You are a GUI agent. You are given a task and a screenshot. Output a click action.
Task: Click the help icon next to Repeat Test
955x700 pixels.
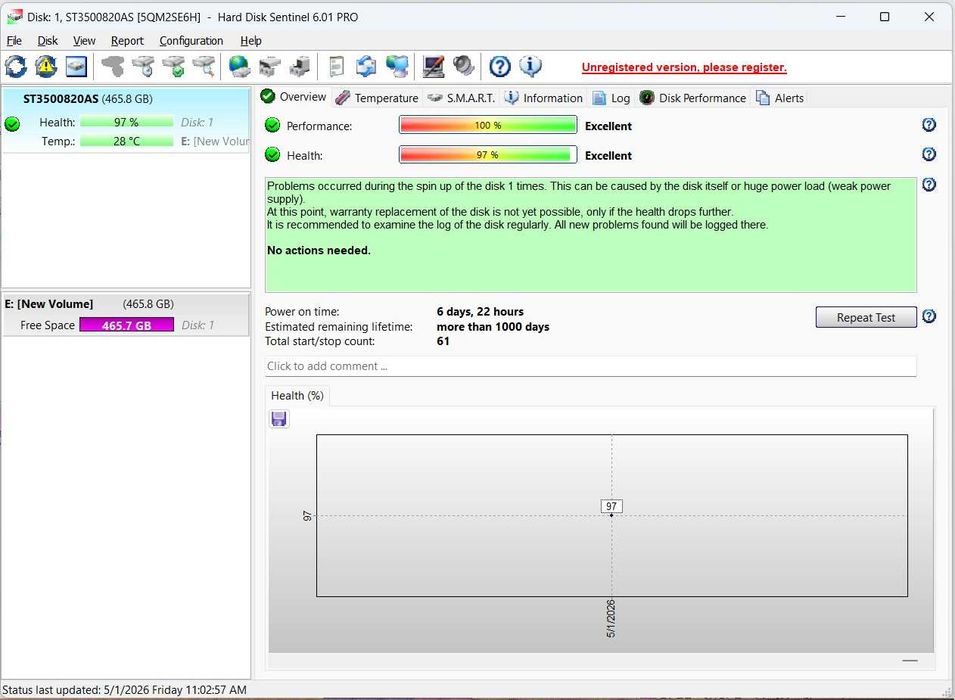pyautogui.click(x=929, y=316)
